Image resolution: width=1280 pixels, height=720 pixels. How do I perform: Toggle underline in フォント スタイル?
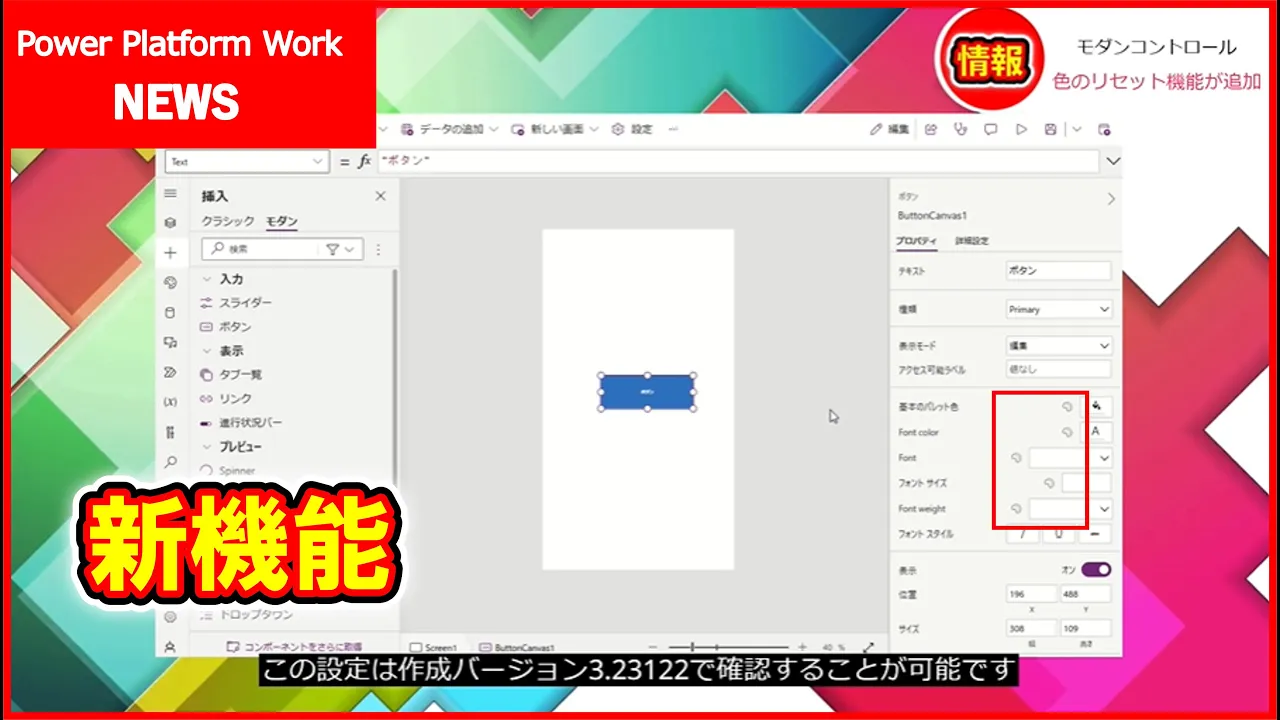[x=1059, y=534]
